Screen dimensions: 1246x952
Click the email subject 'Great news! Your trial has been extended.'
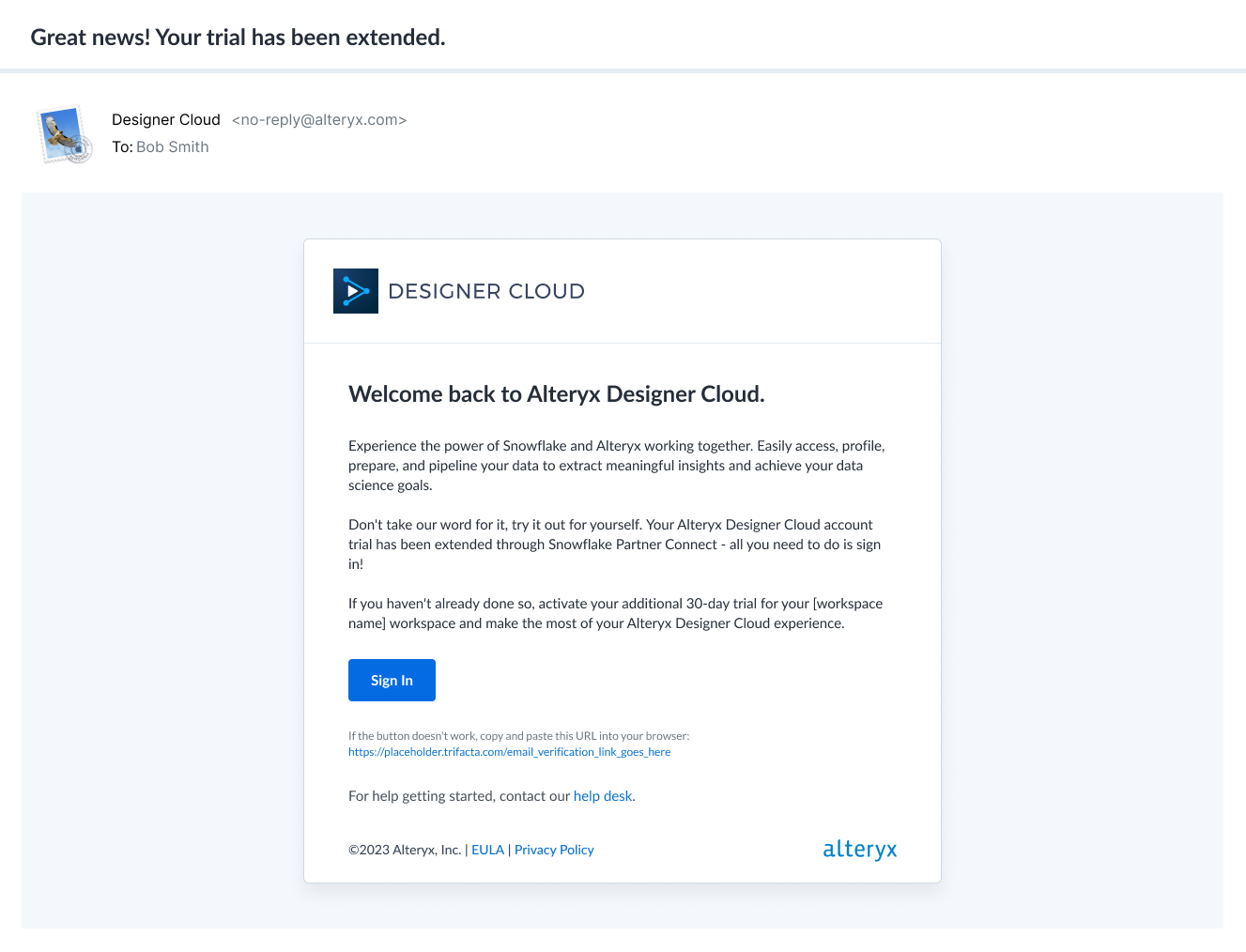coord(238,38)
